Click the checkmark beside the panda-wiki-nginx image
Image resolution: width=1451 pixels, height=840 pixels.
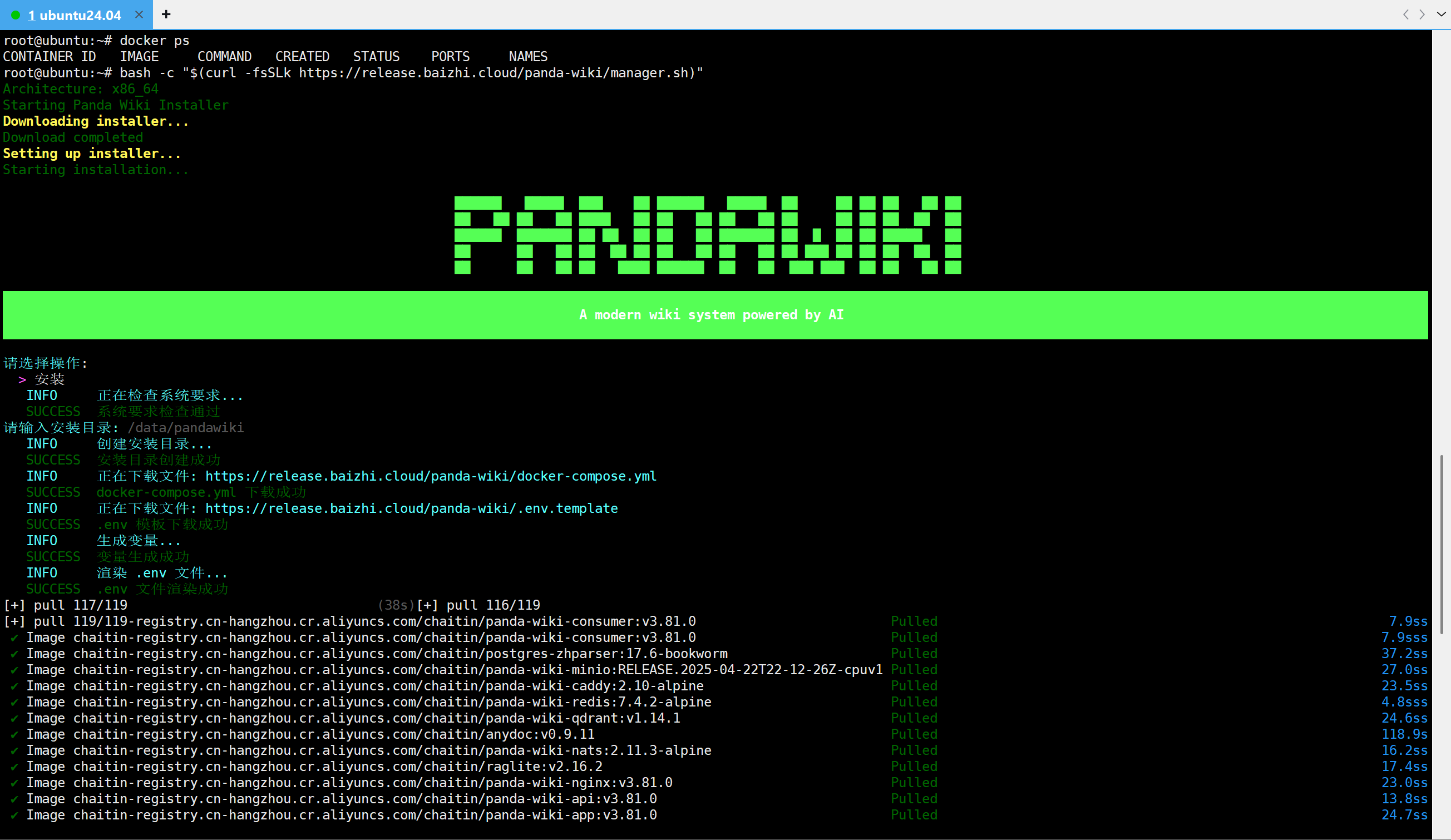point(14,783)
